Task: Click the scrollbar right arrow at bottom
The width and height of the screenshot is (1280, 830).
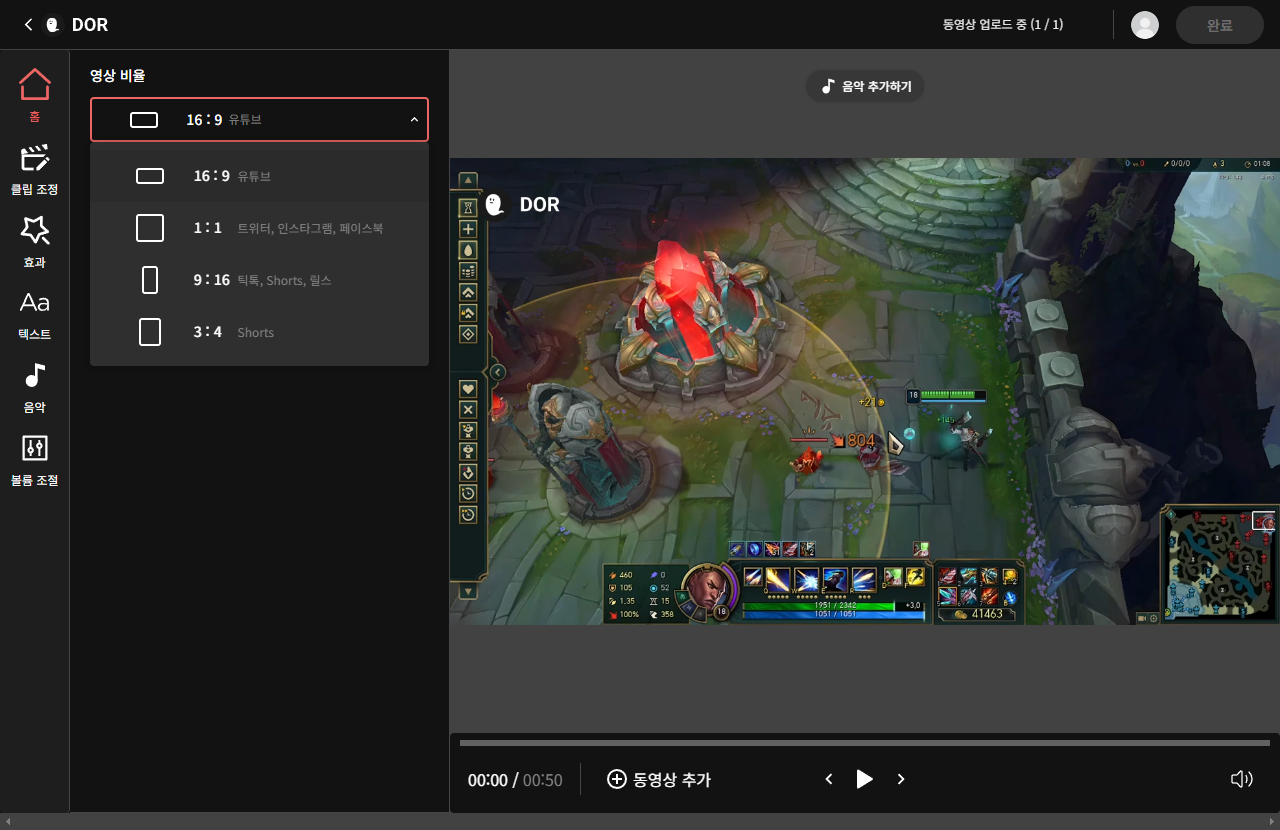Action: pos(1272,822)
